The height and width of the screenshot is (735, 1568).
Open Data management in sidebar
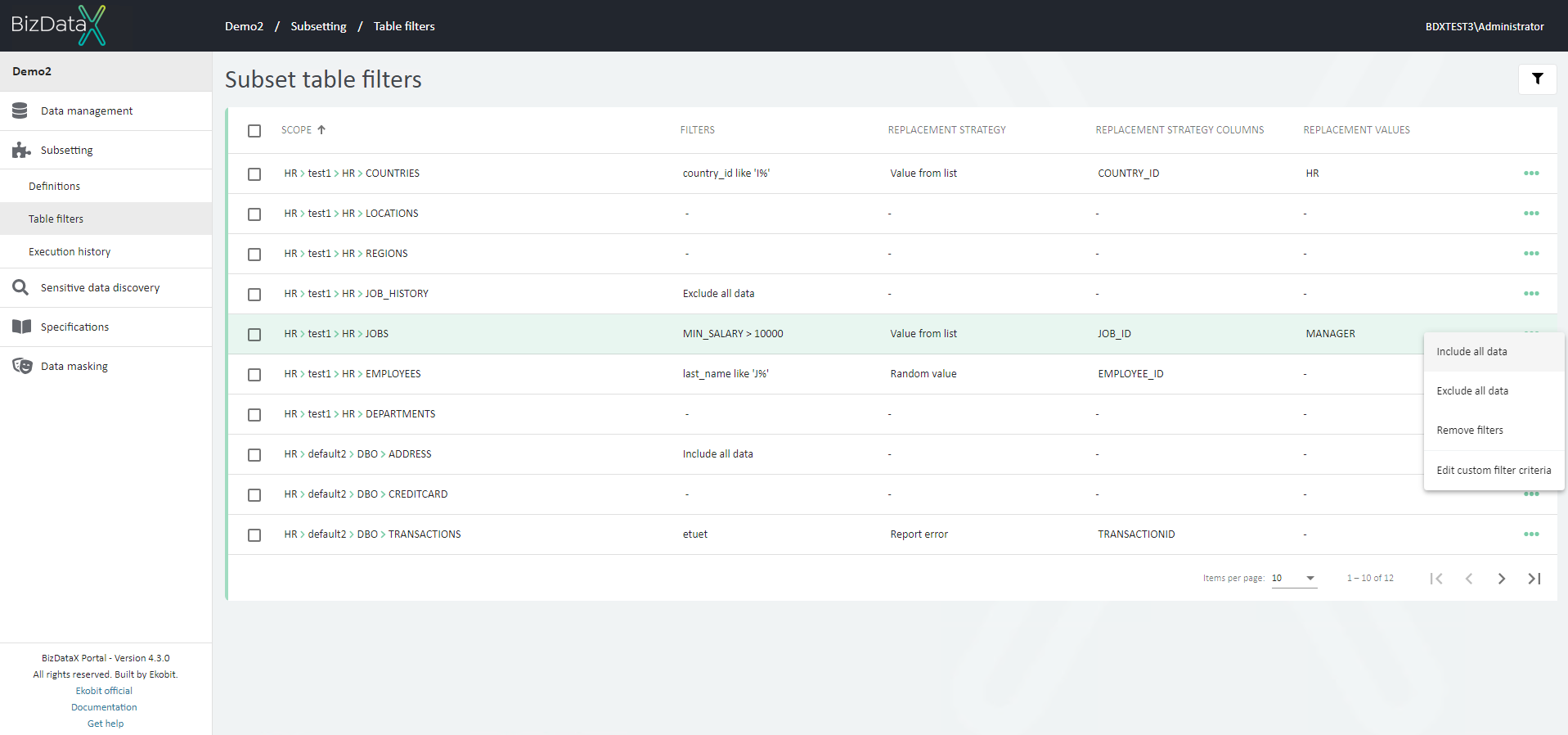click(106, 110)
